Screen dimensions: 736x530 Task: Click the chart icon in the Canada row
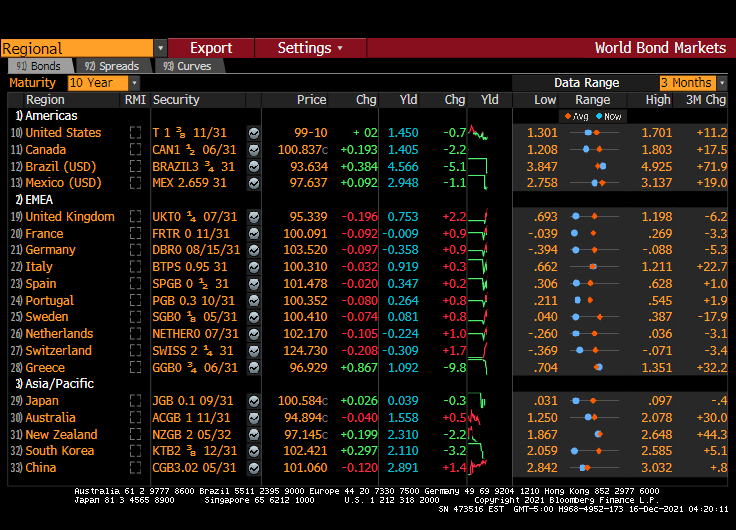(254, 150)
